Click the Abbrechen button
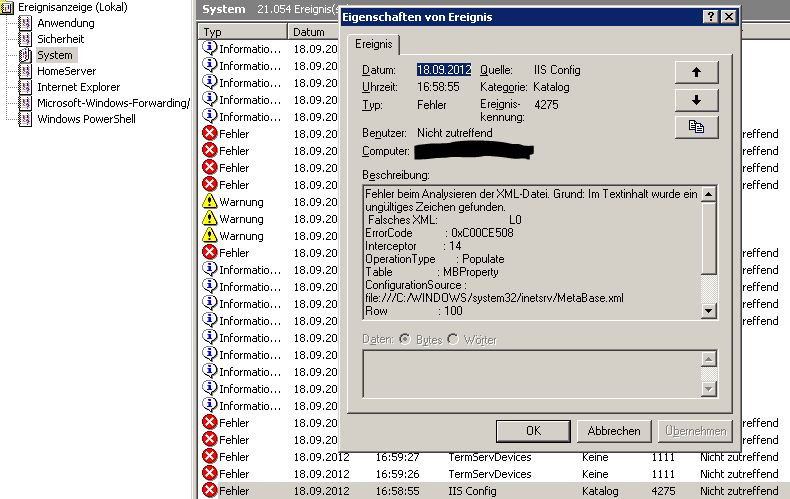790x499 pixels. pos(613,430)
